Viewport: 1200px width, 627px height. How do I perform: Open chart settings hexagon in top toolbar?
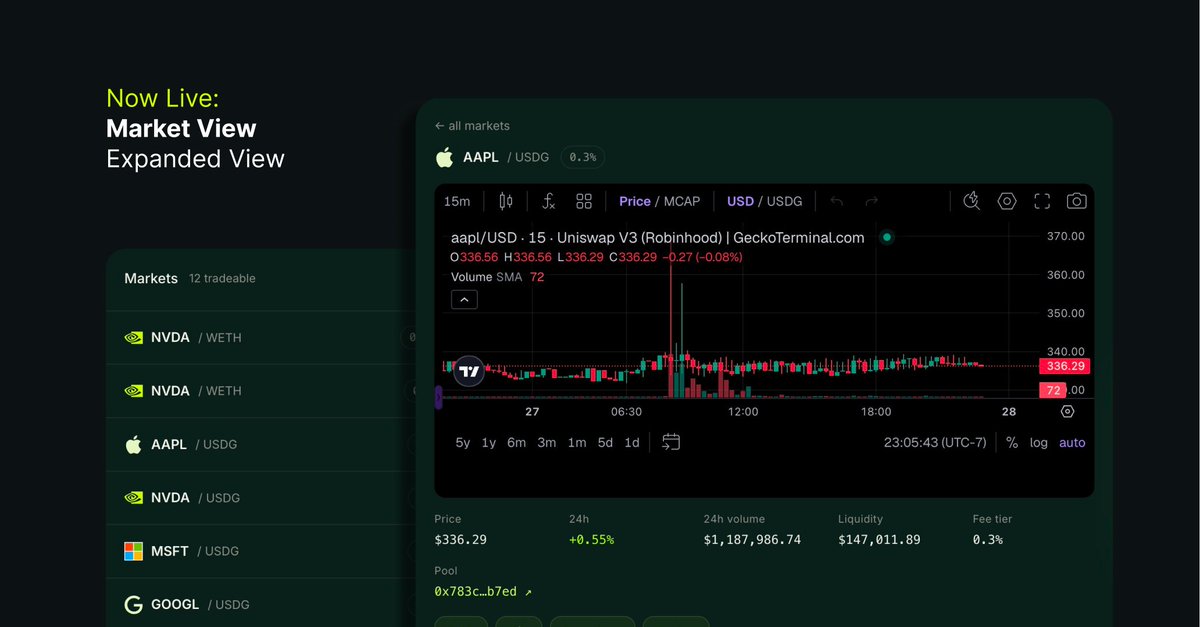click(x=1007, y=201)
